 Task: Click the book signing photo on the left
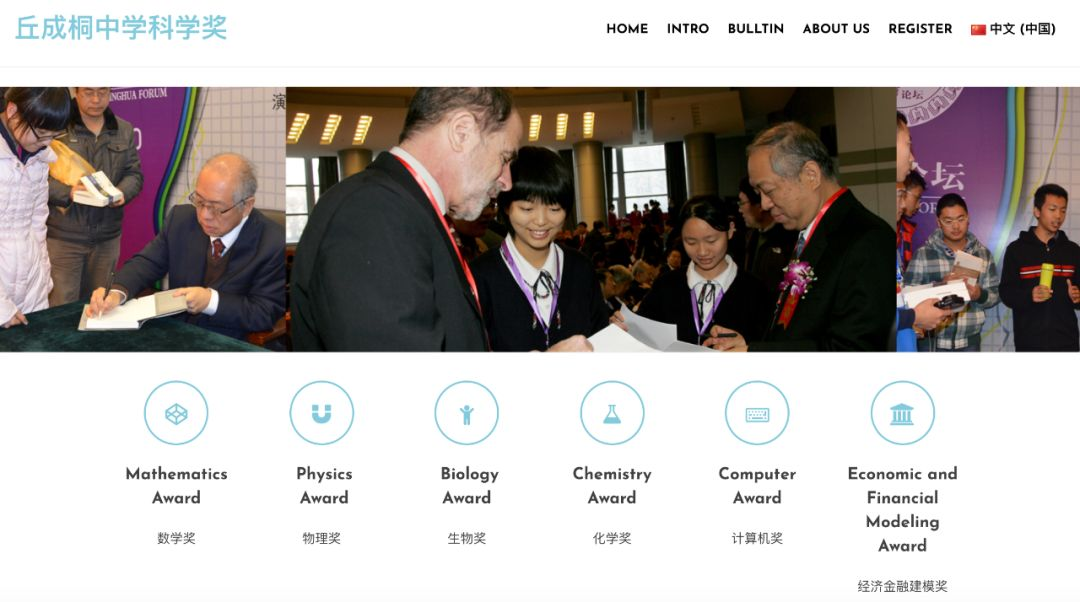143,219
